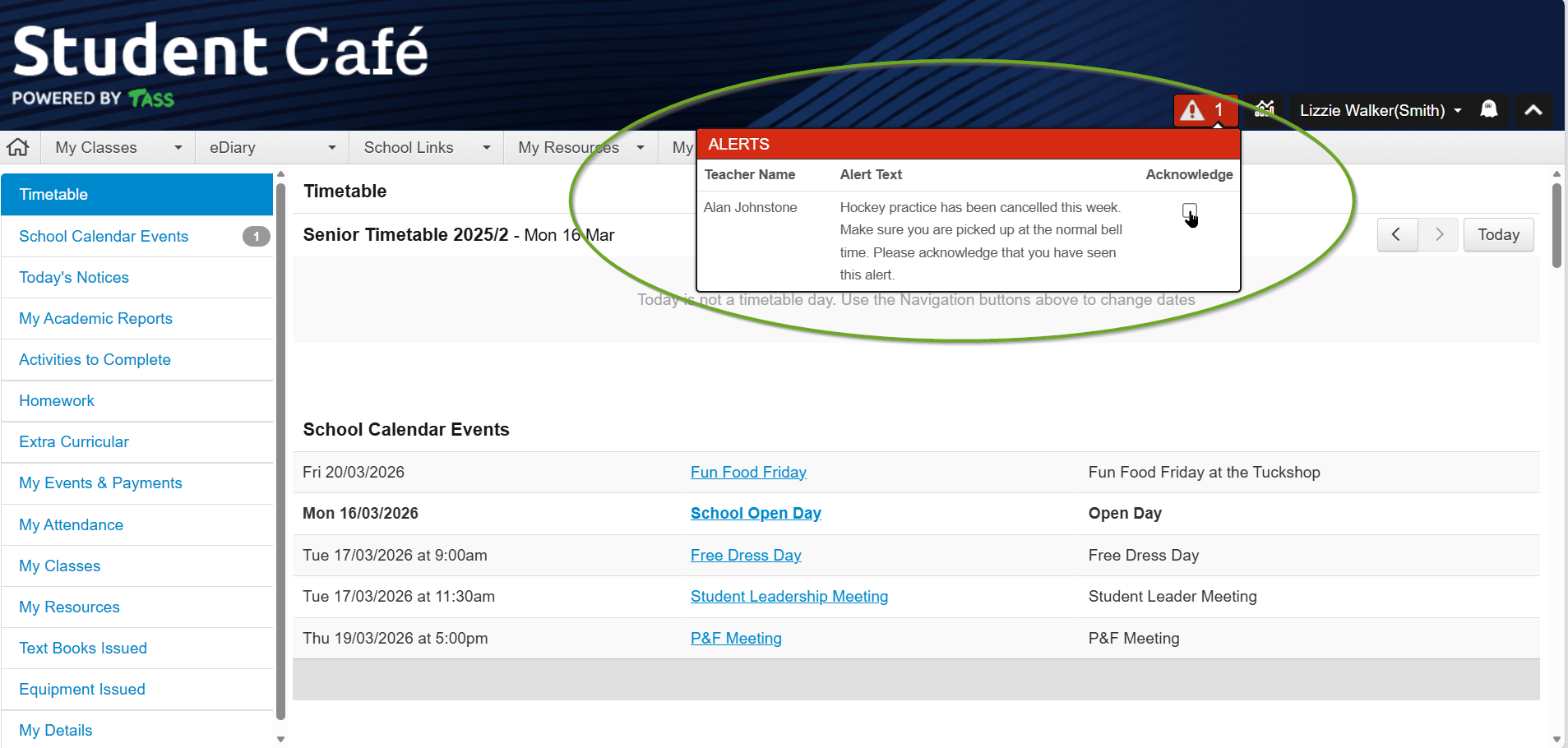This screenshot has width=1568, height=748.
Task: Select Homework in the sidebar
Action: (57, 401)
